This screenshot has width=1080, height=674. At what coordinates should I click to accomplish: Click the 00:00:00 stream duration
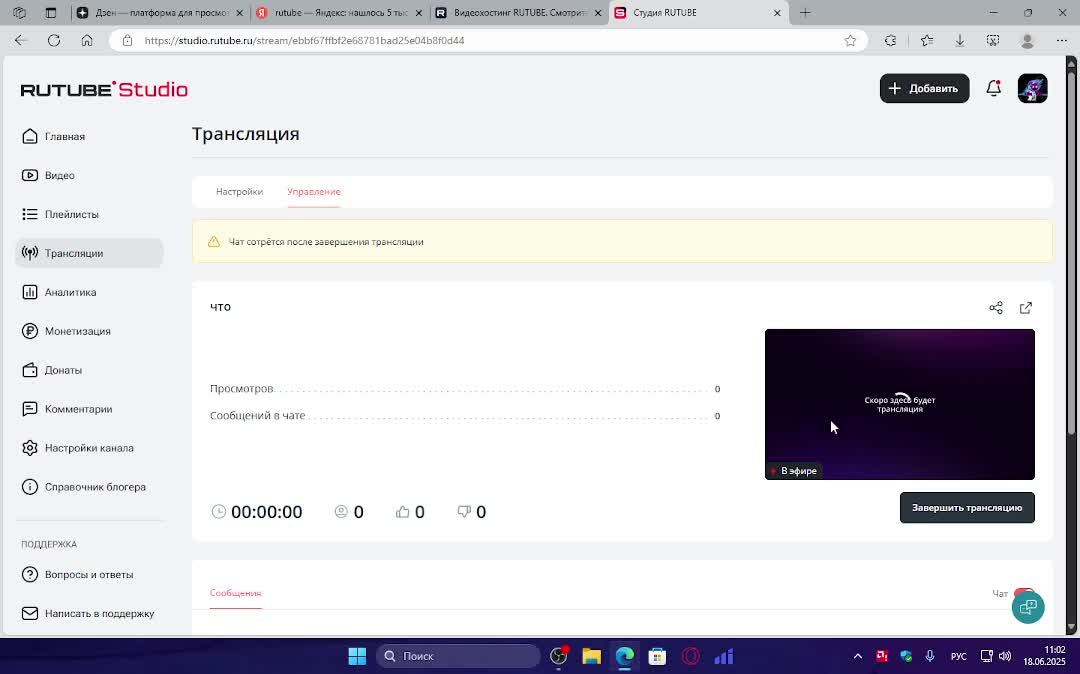257,512
